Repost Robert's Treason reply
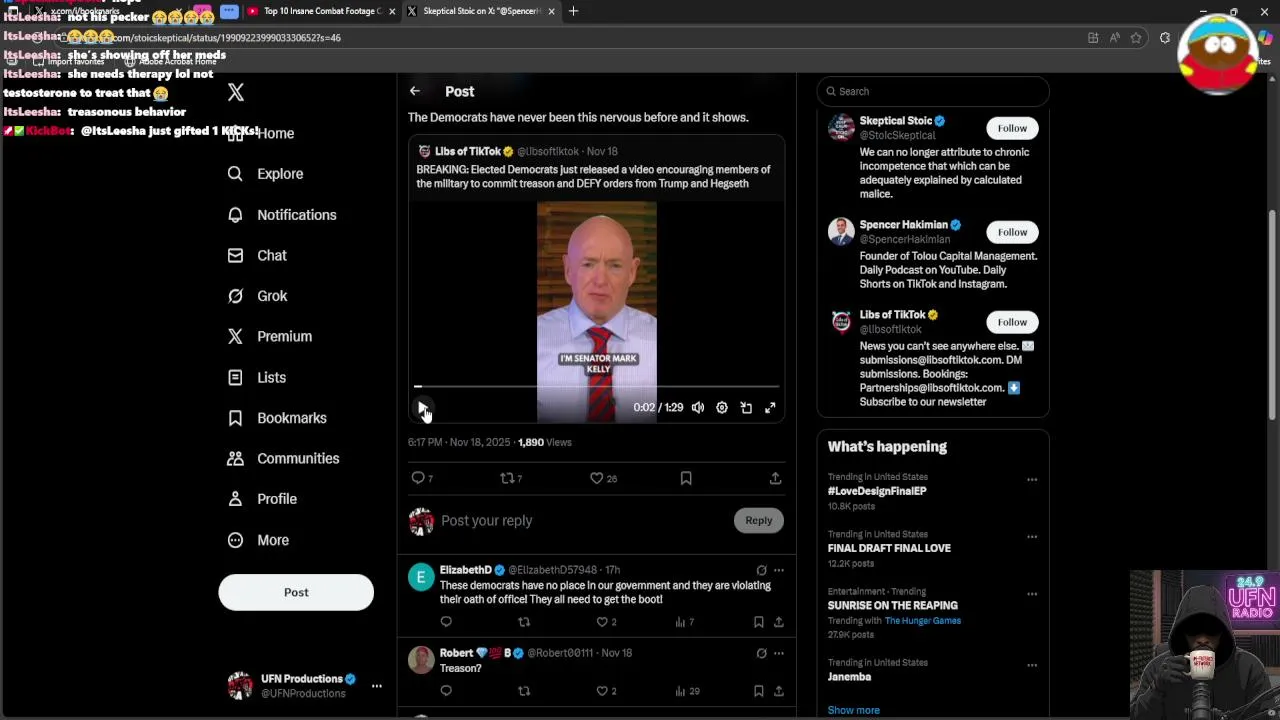This screenshot has width=1280, height=720. point(524,691)
